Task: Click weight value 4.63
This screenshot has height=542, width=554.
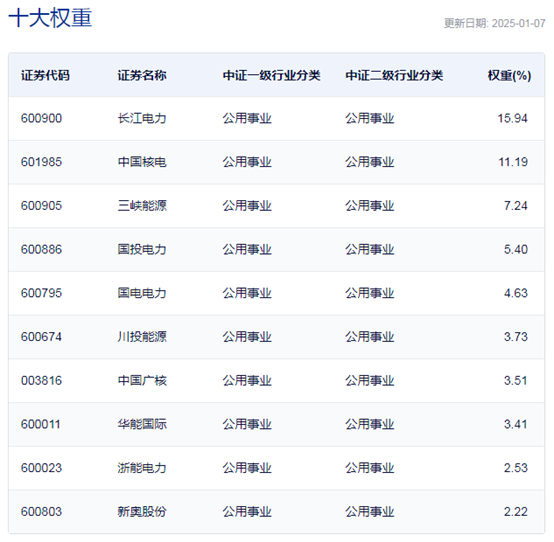Action: 515,293
